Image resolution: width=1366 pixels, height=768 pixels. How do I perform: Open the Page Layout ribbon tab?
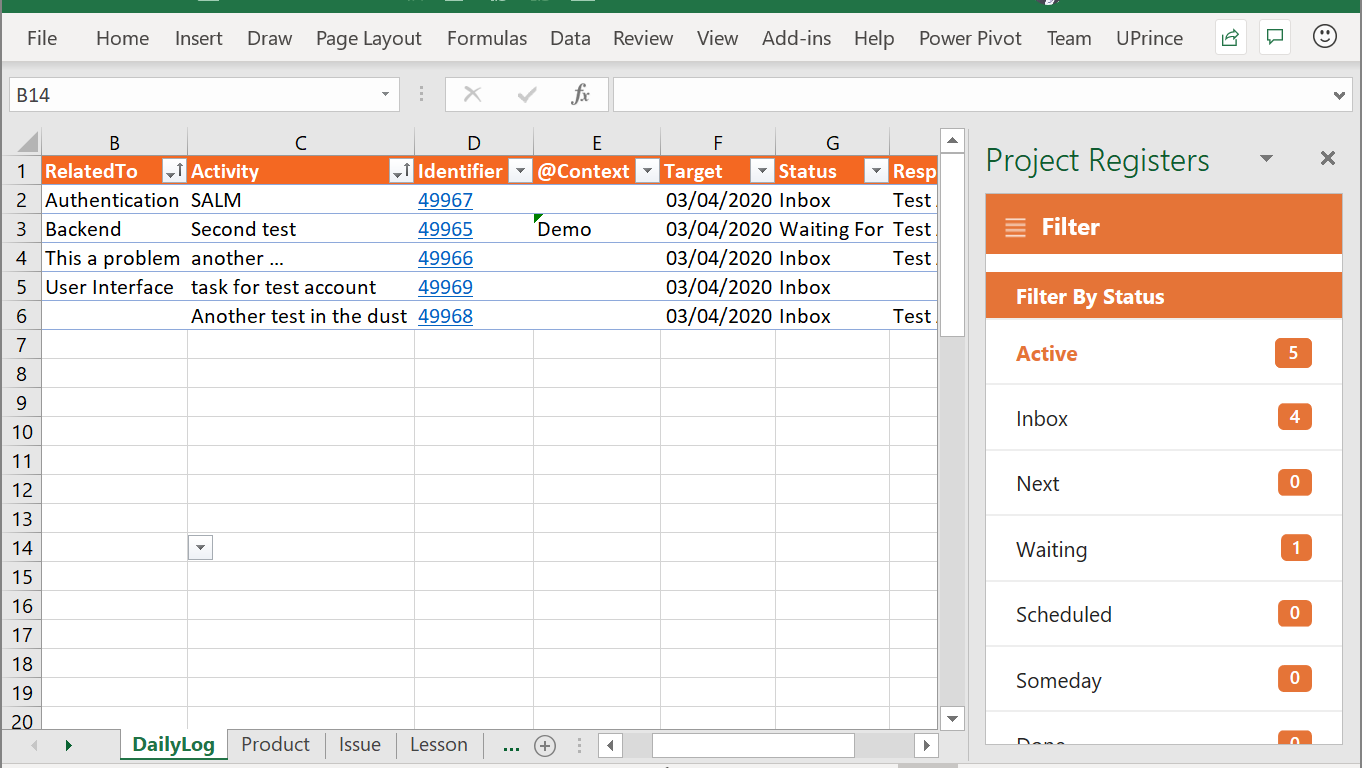[x=369, y=38]
